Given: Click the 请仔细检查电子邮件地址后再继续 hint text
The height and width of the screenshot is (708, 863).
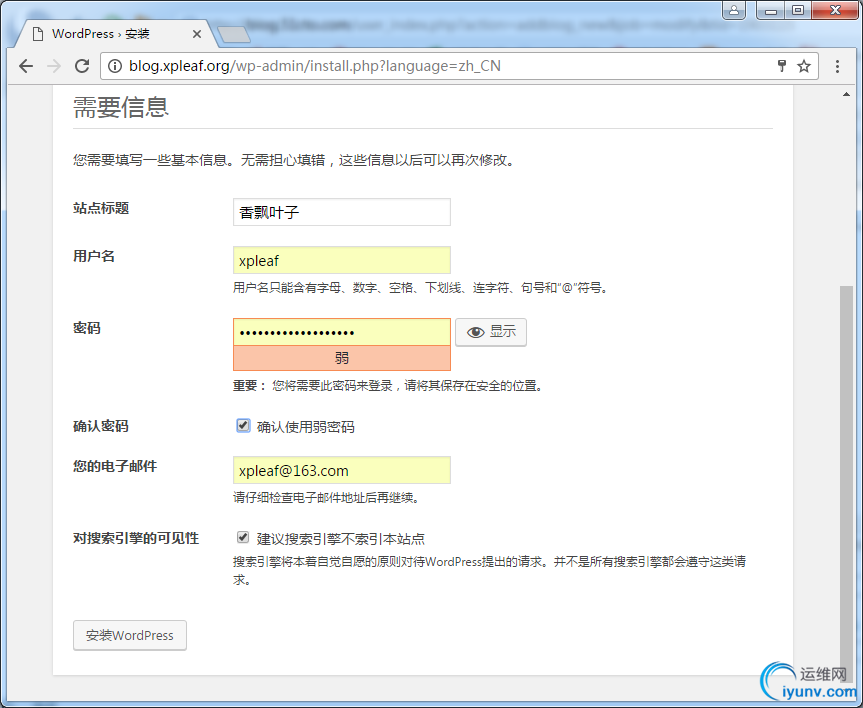Looking at the screenshot, I should [x=328, y=498].
